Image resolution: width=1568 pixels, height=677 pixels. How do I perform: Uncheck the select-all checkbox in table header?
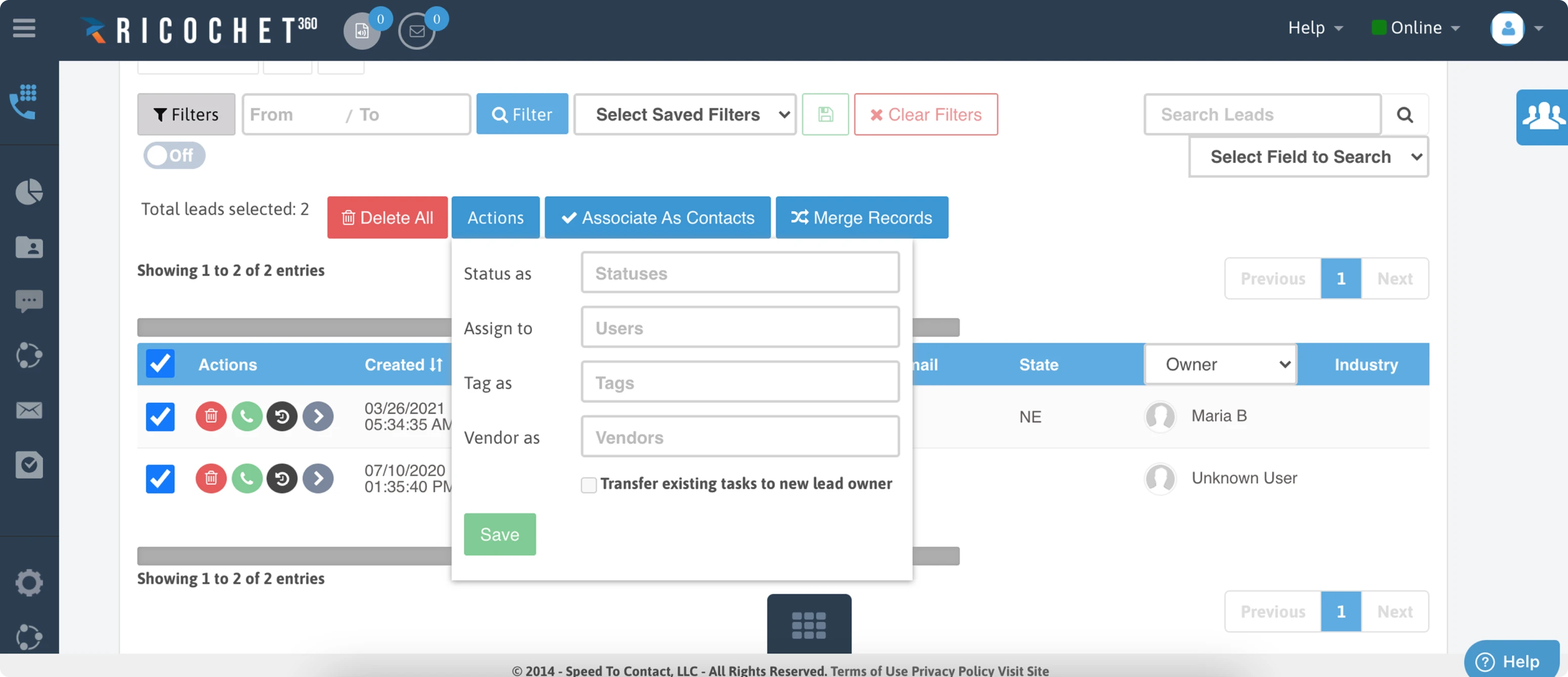point(160,364)
